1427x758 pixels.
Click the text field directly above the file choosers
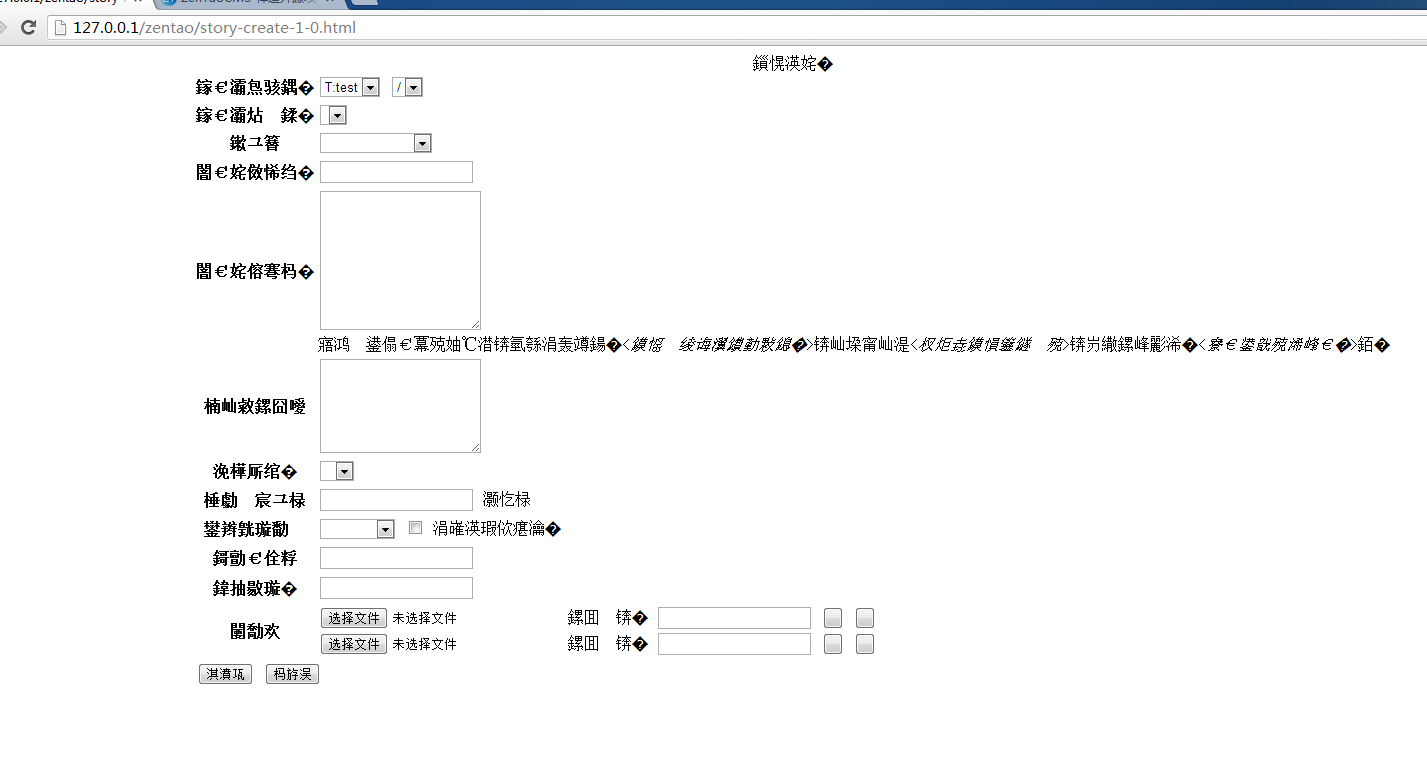[396, 588]
